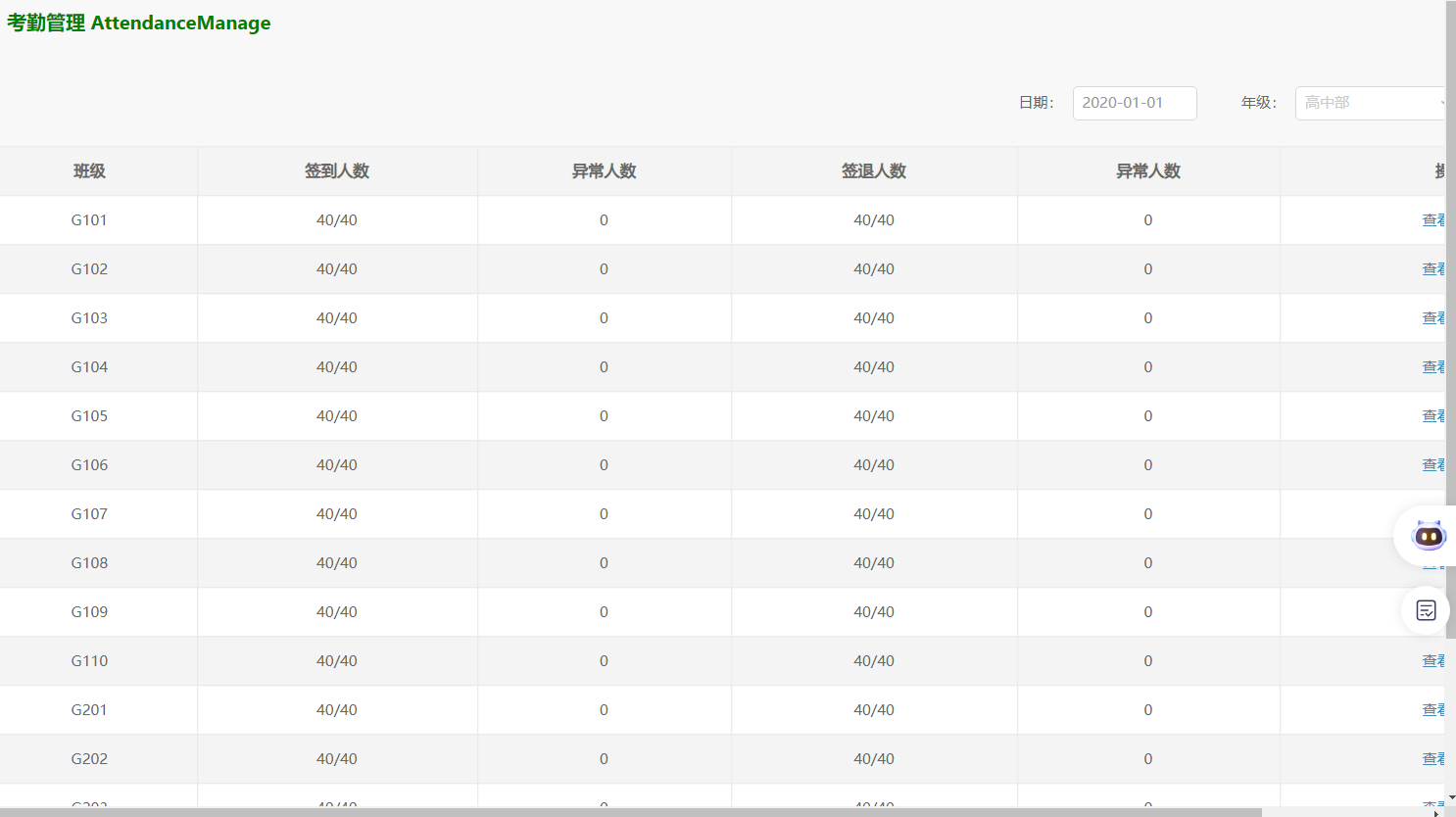Click the 年级： label
Screen dimensions: 1456x817
(1259, 103)
